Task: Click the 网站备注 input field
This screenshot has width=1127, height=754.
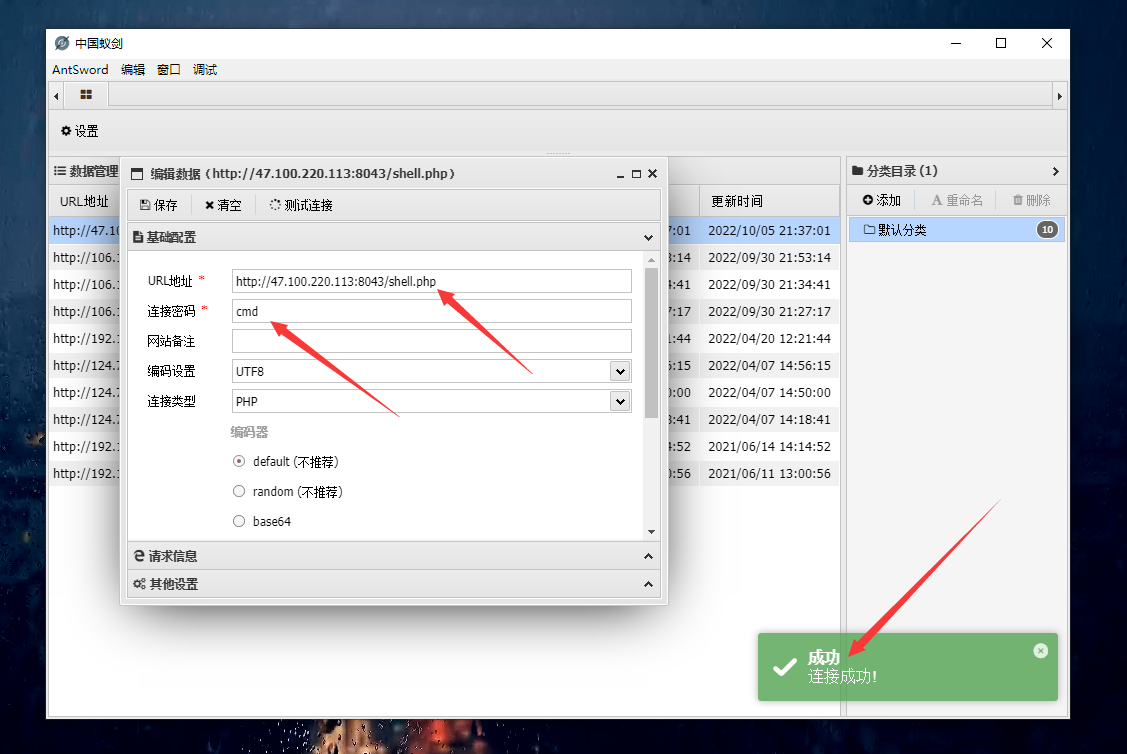Action: pos(431,341)
